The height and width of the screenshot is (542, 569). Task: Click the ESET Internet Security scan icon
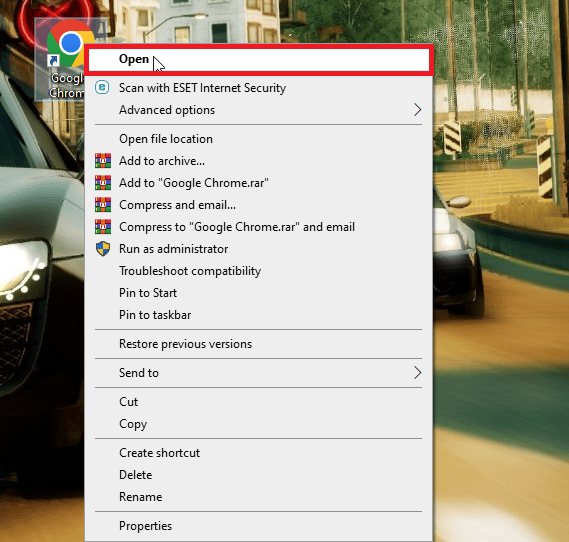coord(102,87)
